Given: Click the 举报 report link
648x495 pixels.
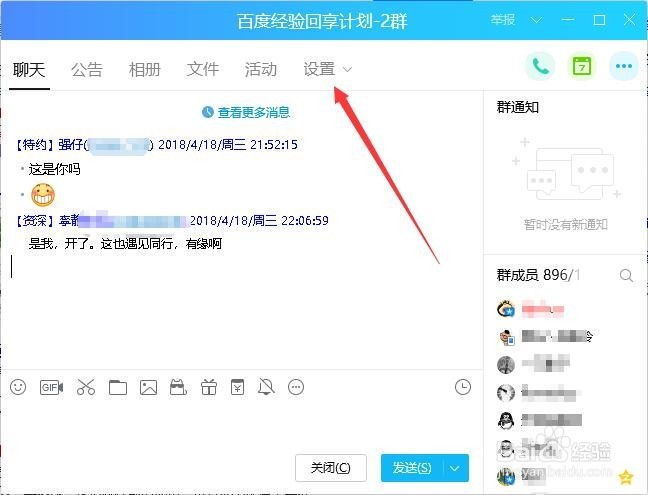Looking at the screenshot, I should [x=503, y=19].
